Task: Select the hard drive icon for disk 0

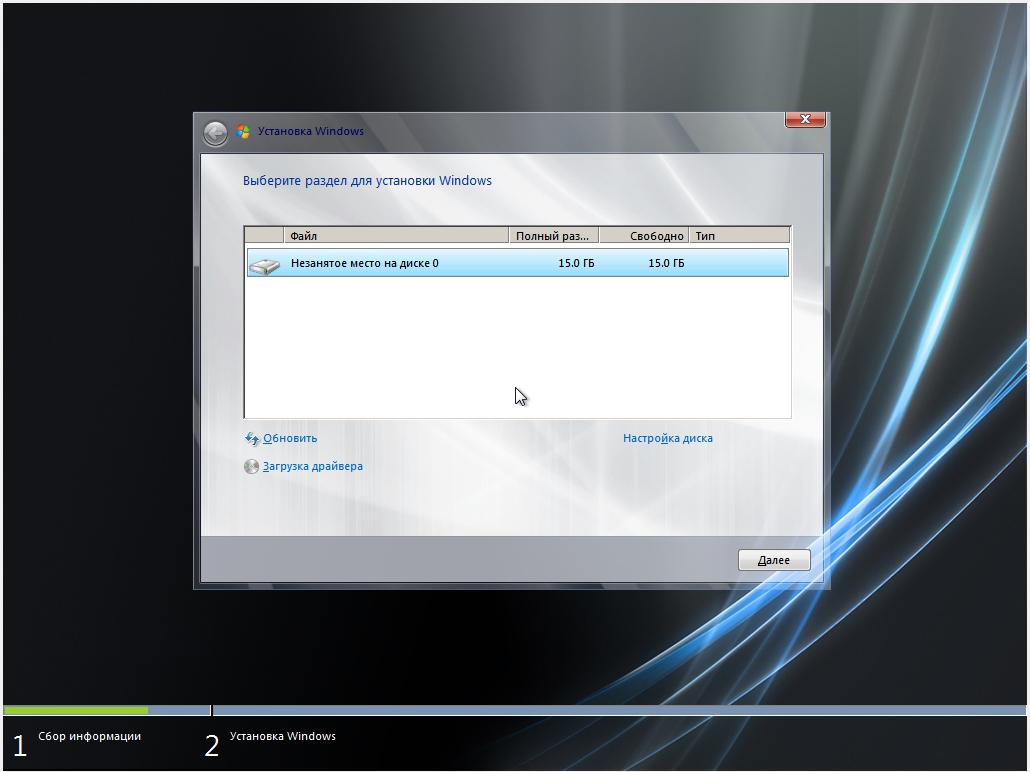Action: [x=265, y=264]
